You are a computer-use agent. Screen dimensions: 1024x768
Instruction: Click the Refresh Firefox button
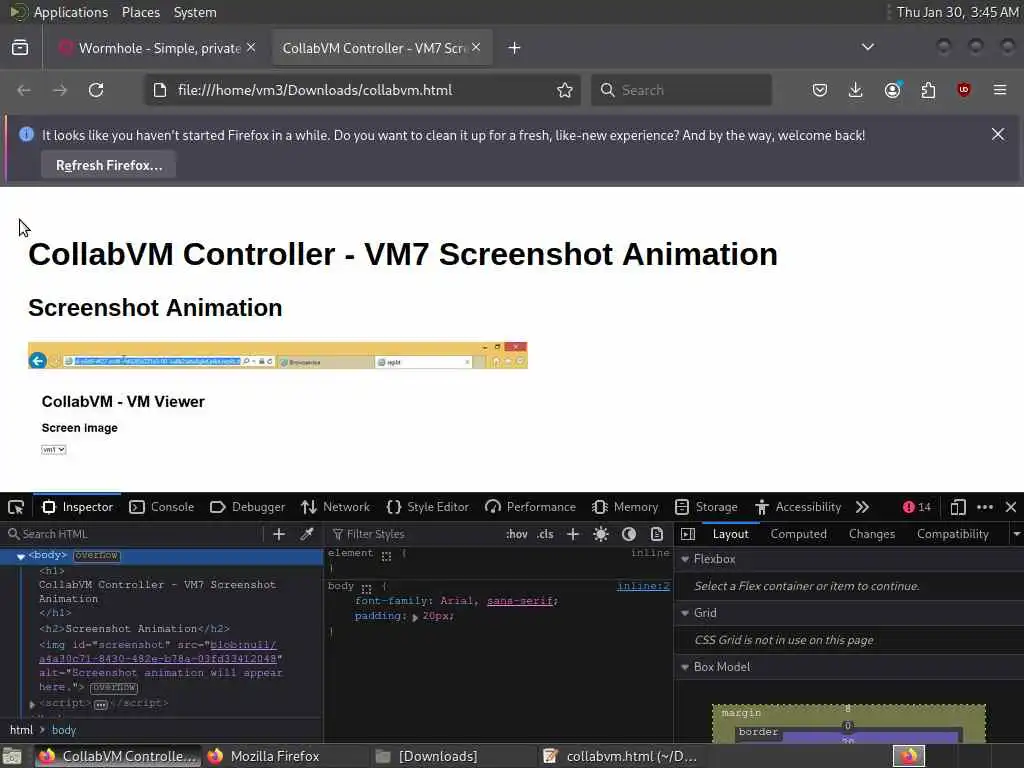pos(108,165)
